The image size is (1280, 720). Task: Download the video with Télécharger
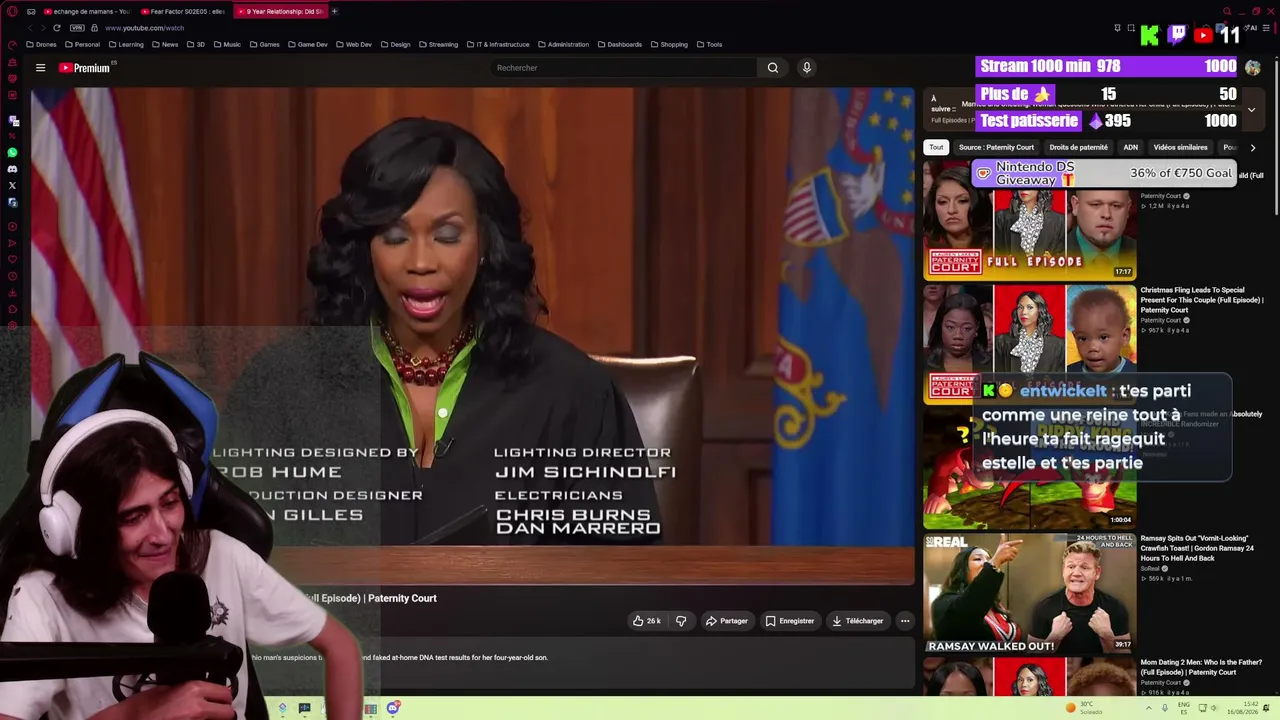[857, 621]
